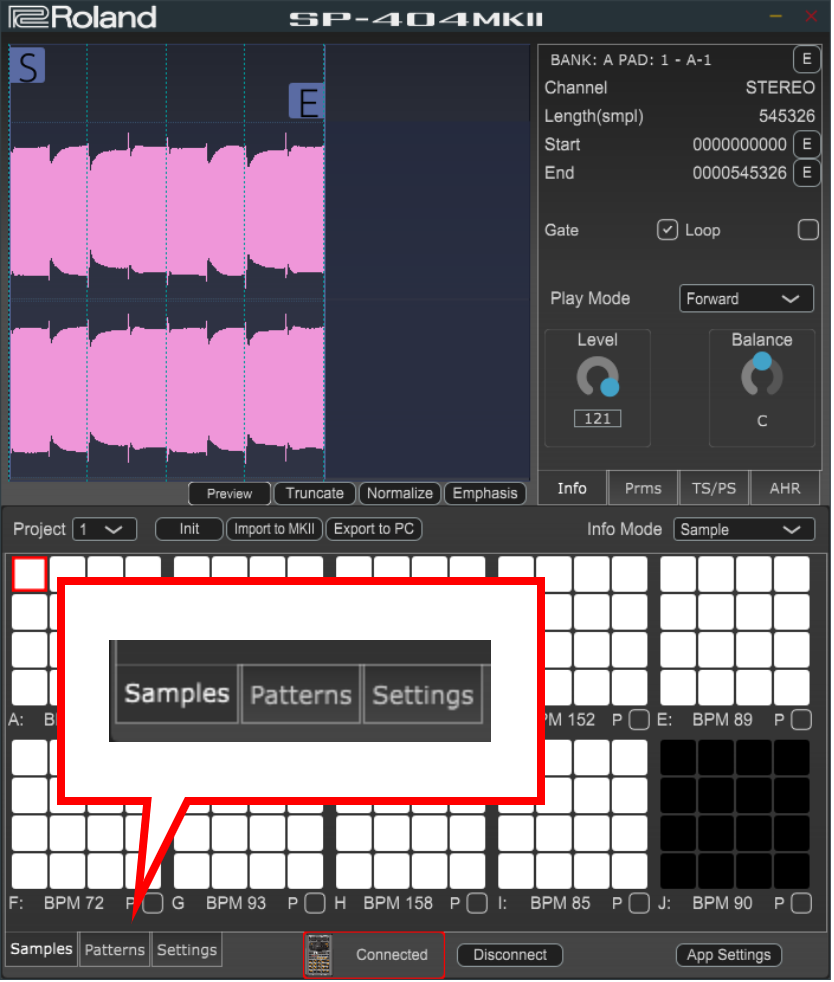Minimize the SP-404MKII window

777,17
